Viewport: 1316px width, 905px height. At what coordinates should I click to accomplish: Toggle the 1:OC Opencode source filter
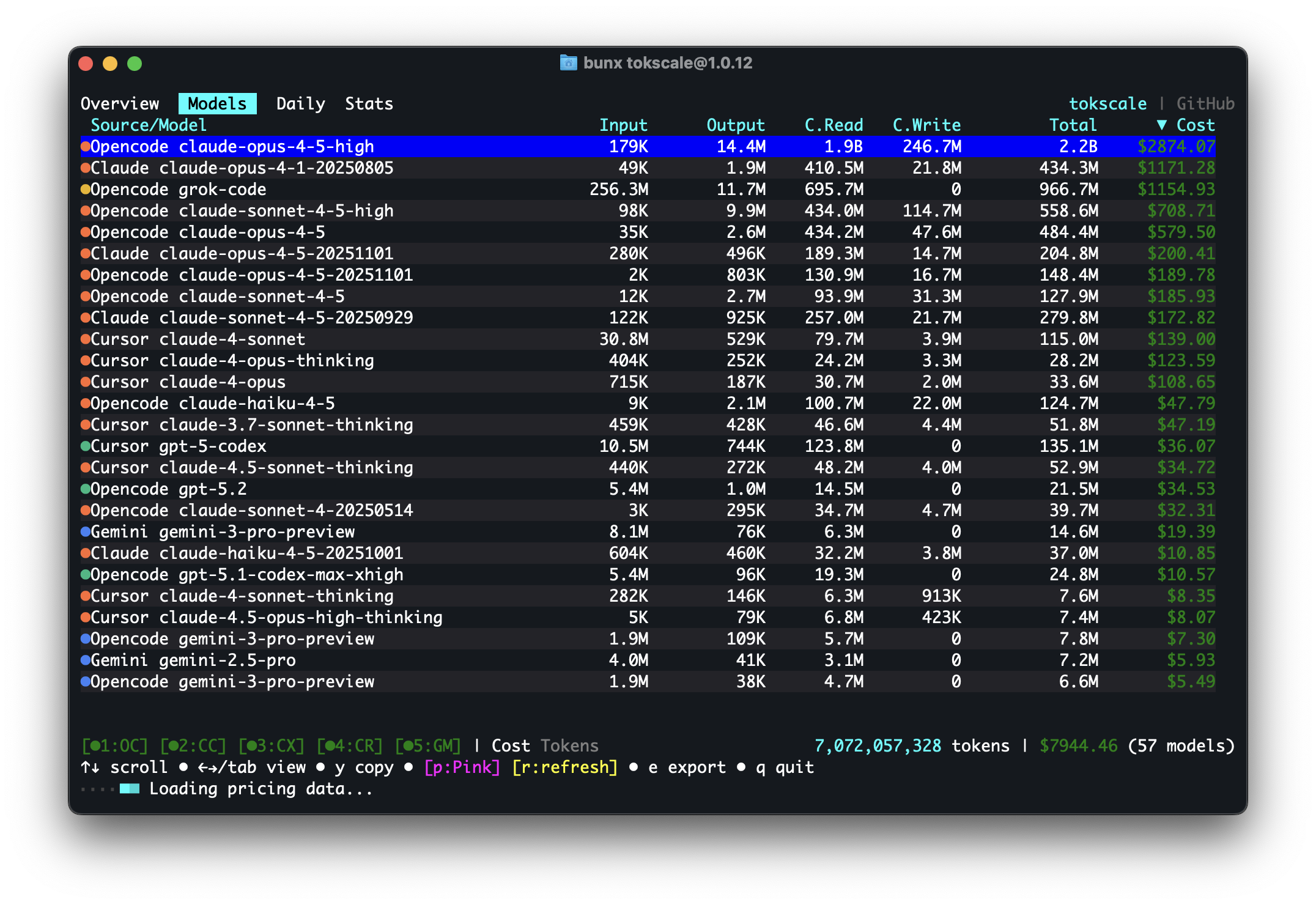pos(114,746)
